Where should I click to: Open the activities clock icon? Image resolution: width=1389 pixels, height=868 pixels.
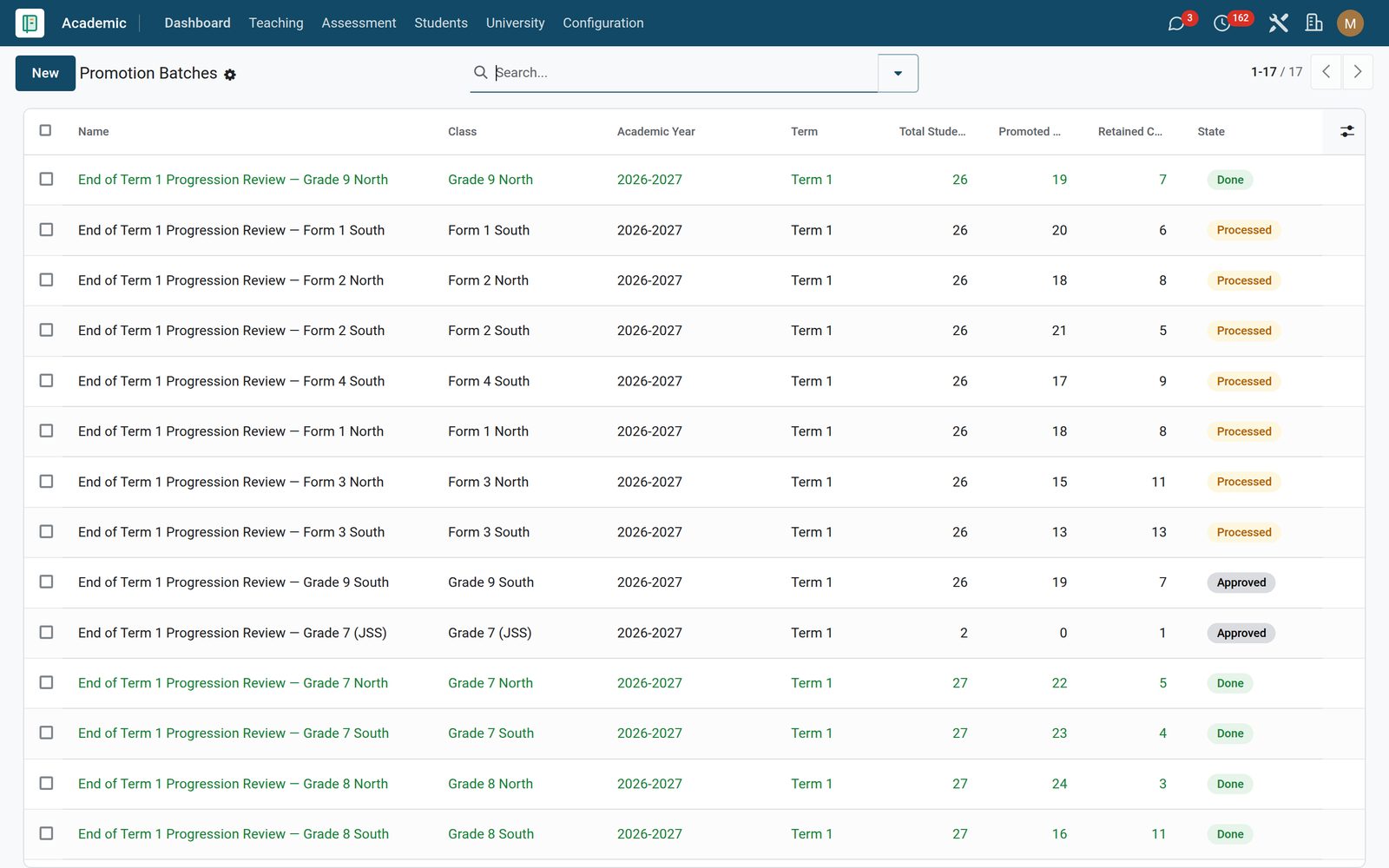pos(1221,23)
